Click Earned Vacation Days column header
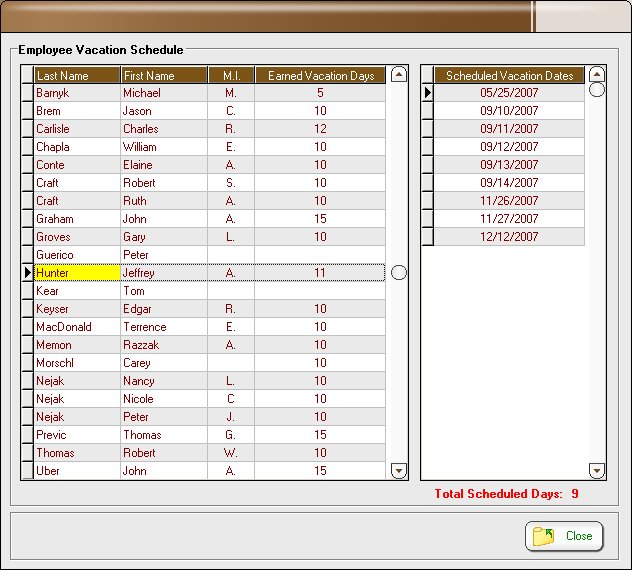 [320, 75]
